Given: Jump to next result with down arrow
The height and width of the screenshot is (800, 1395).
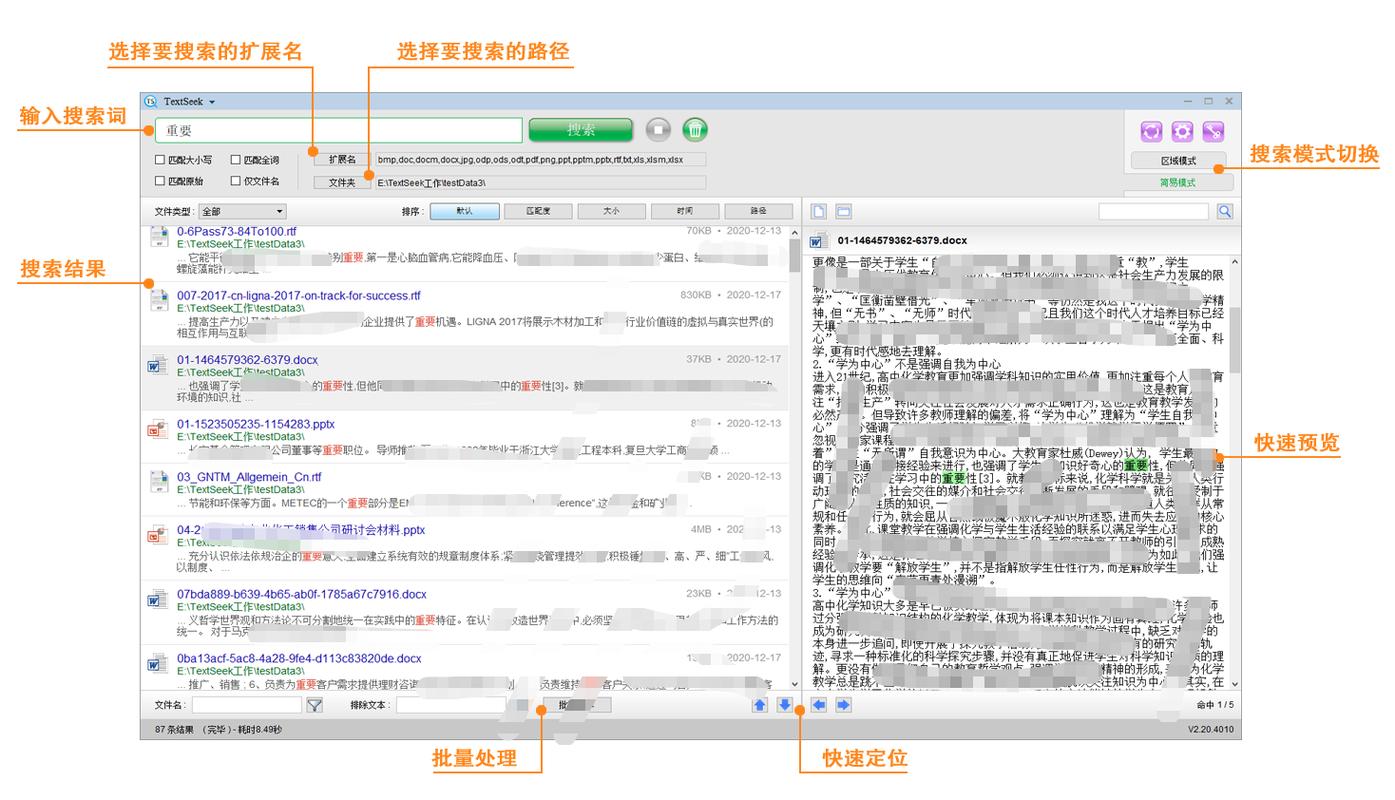Looking at the screenshot, I should point(784,705).
